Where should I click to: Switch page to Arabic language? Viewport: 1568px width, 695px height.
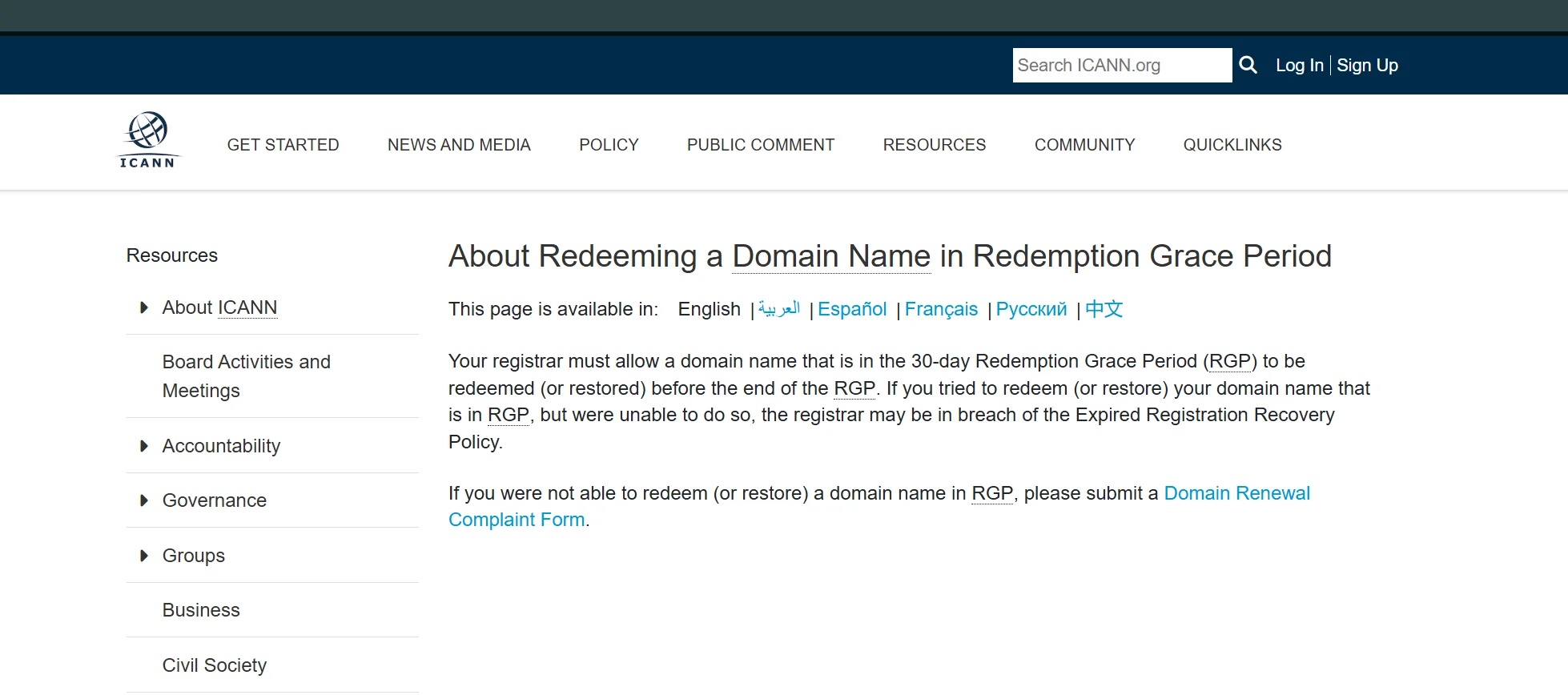(779, 308)
